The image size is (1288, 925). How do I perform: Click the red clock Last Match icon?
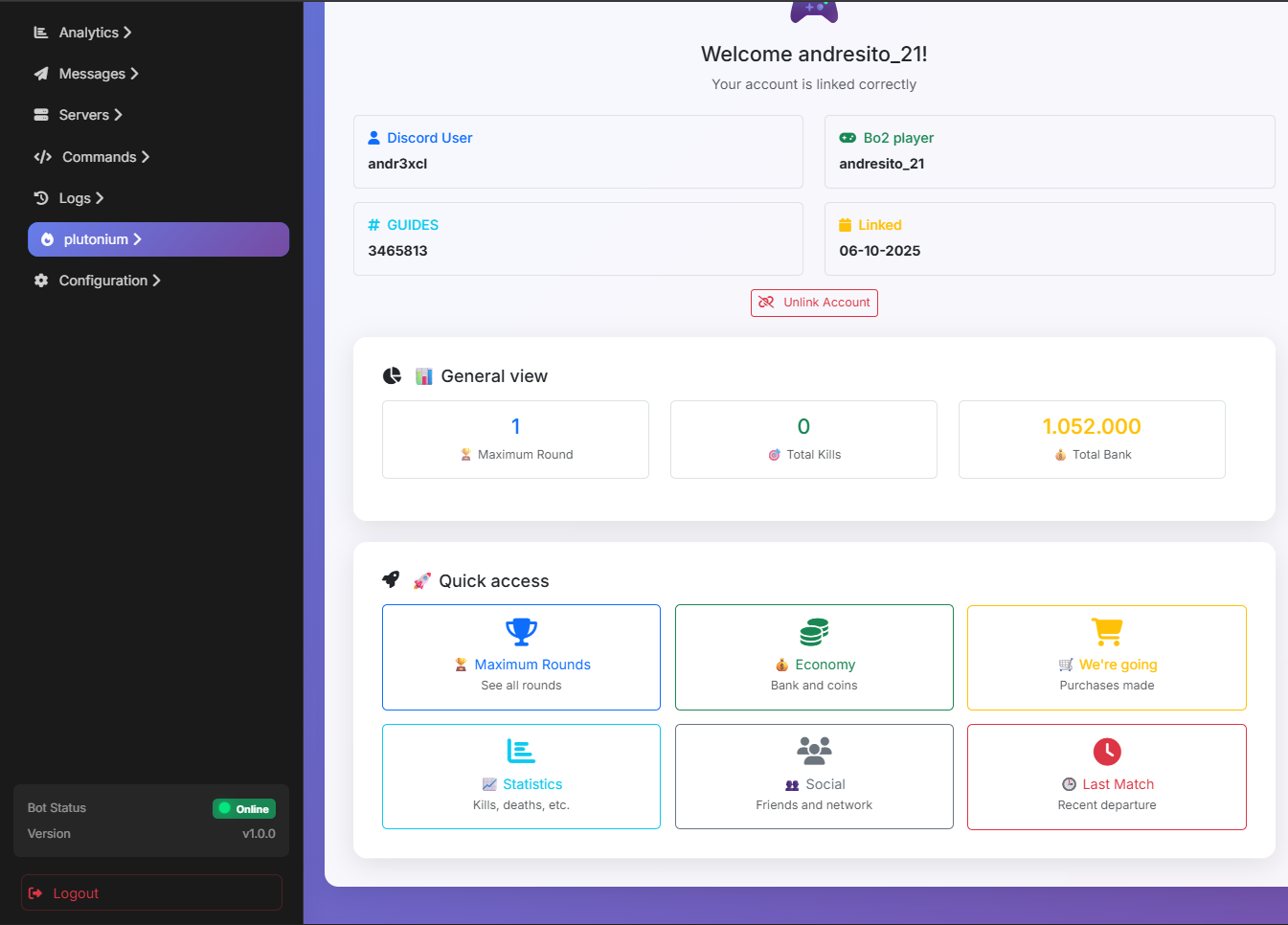1106,752
